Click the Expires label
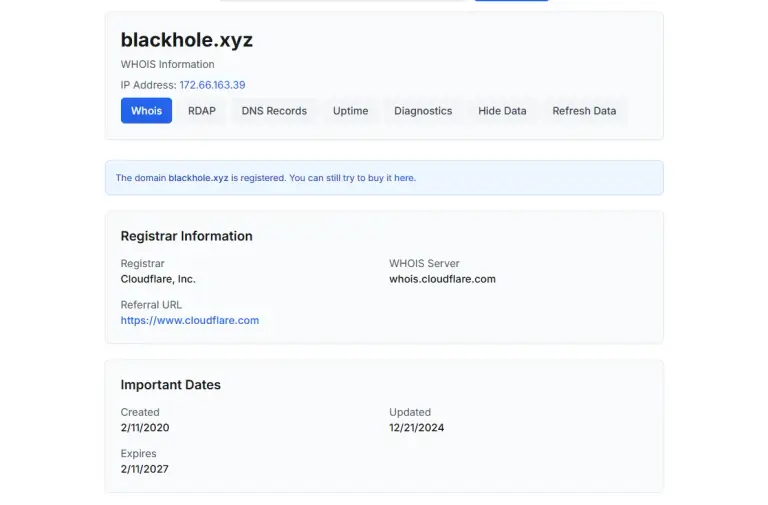The image size is (768, 505). point(139,454)
